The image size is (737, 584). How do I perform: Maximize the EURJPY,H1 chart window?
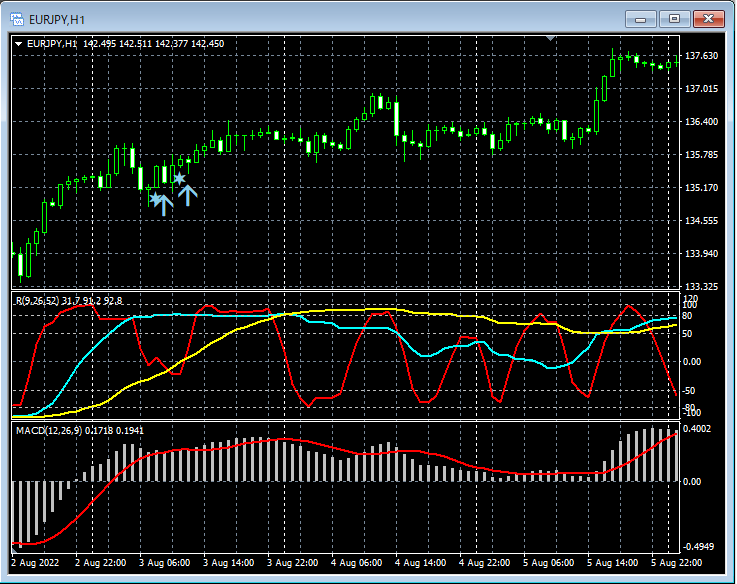[x=674, y=18]
